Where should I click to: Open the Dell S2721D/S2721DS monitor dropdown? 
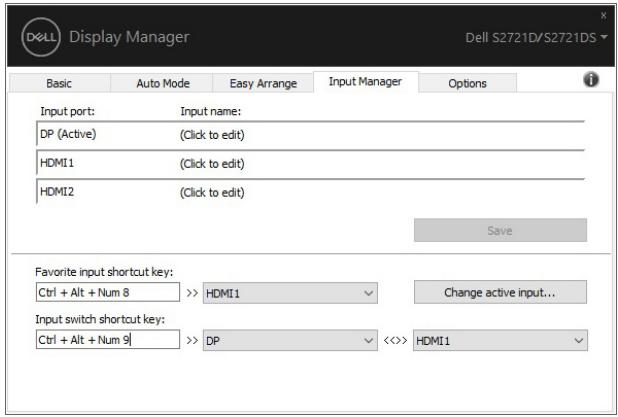(x=536, y=37)
